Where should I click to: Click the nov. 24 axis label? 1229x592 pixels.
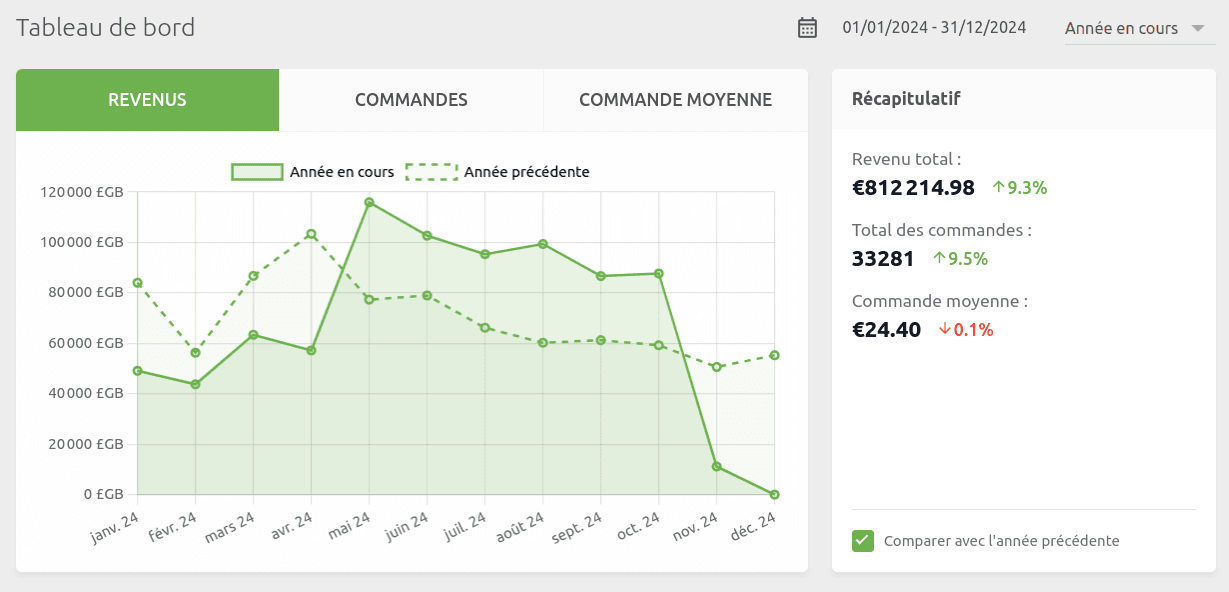click(x=693, y=527)
